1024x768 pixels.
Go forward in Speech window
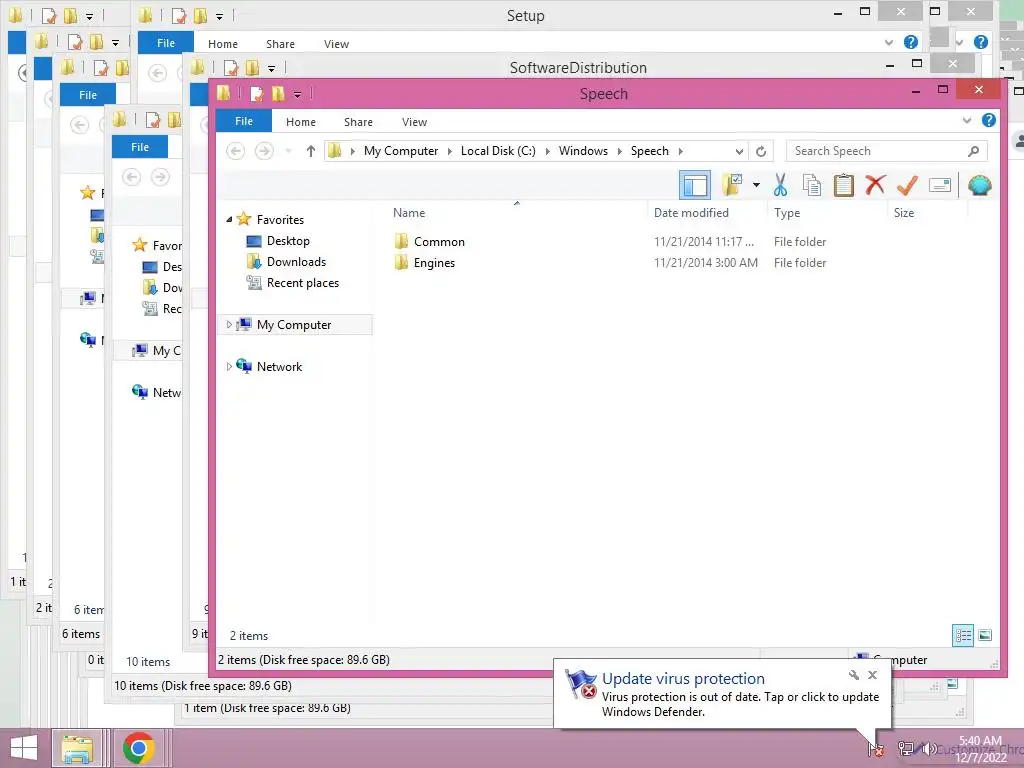point(264,151)
